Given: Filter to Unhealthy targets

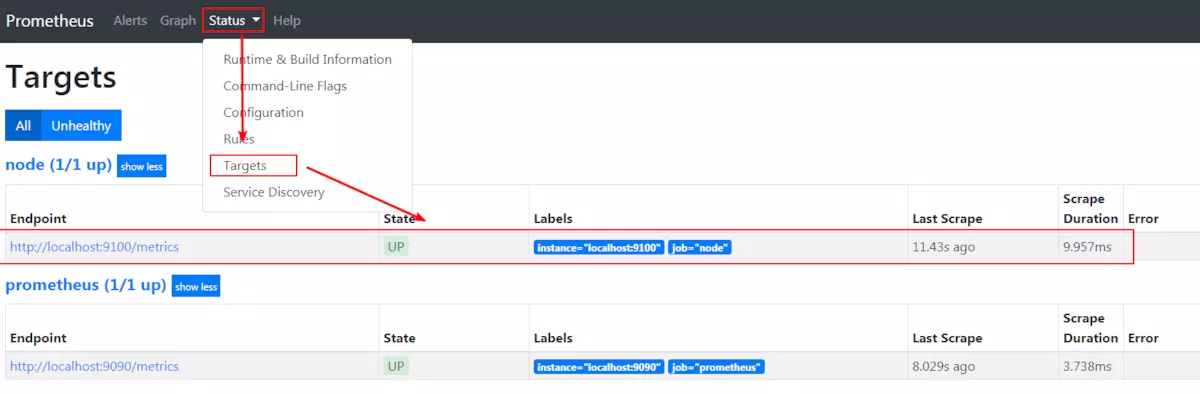Looking at the screenshot, I should (81, 126).
